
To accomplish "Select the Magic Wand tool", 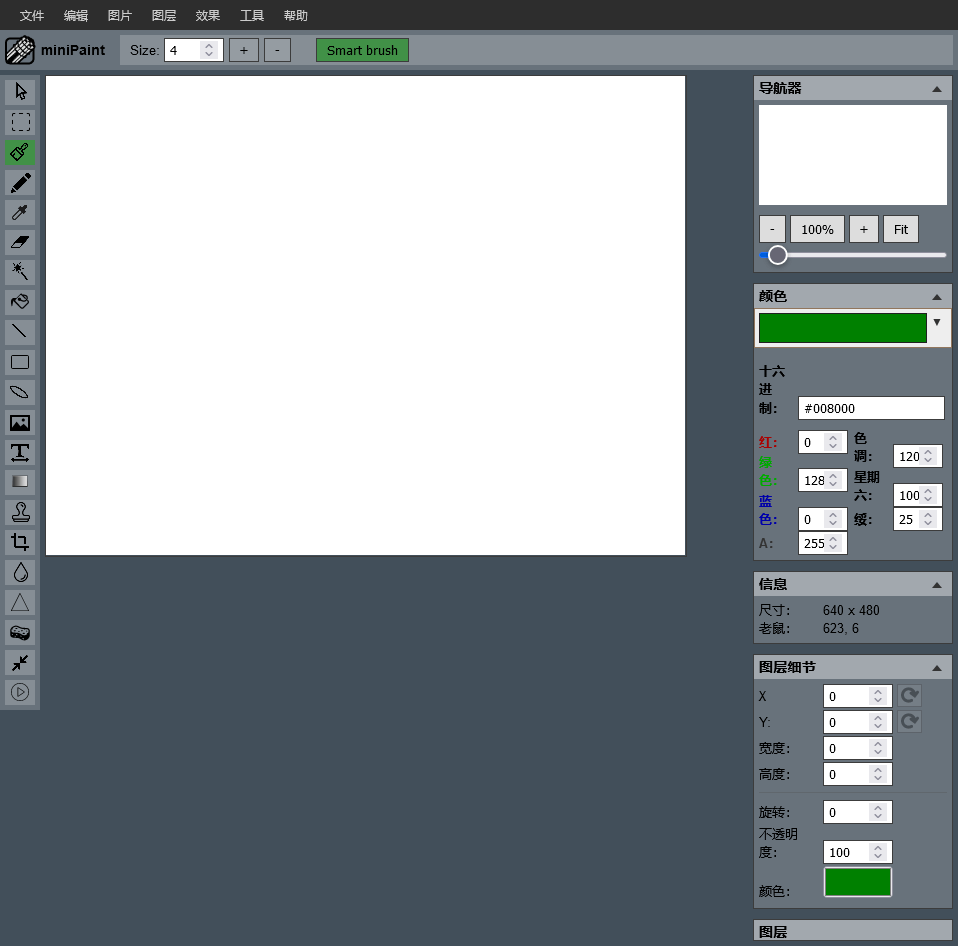I will click(x=20, y=272).
